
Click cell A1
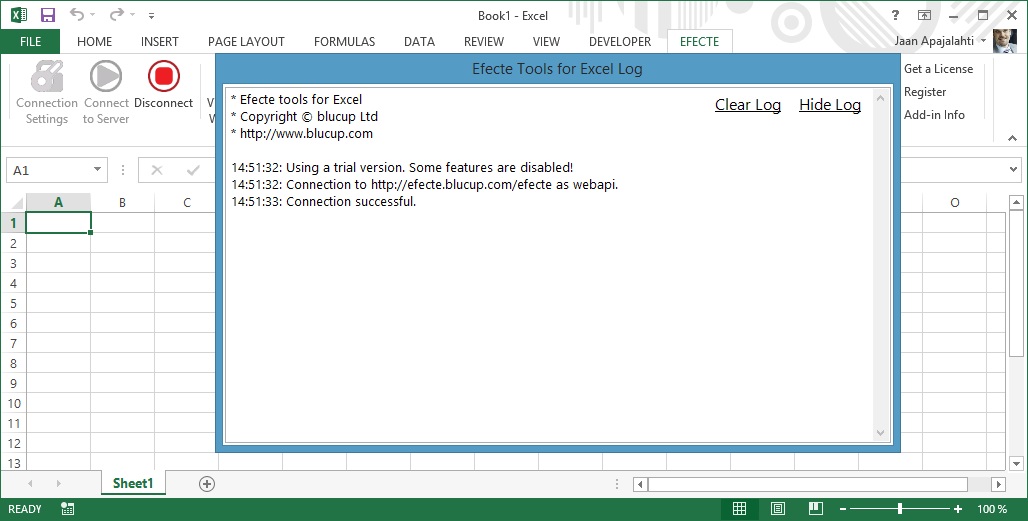coord(58,223)
